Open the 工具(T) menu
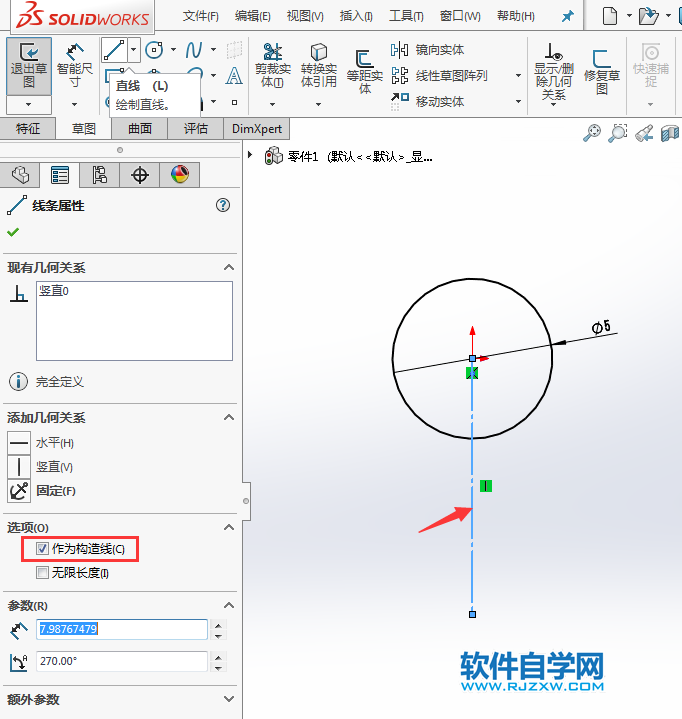682x719 pixels. (x=406, y=16)
